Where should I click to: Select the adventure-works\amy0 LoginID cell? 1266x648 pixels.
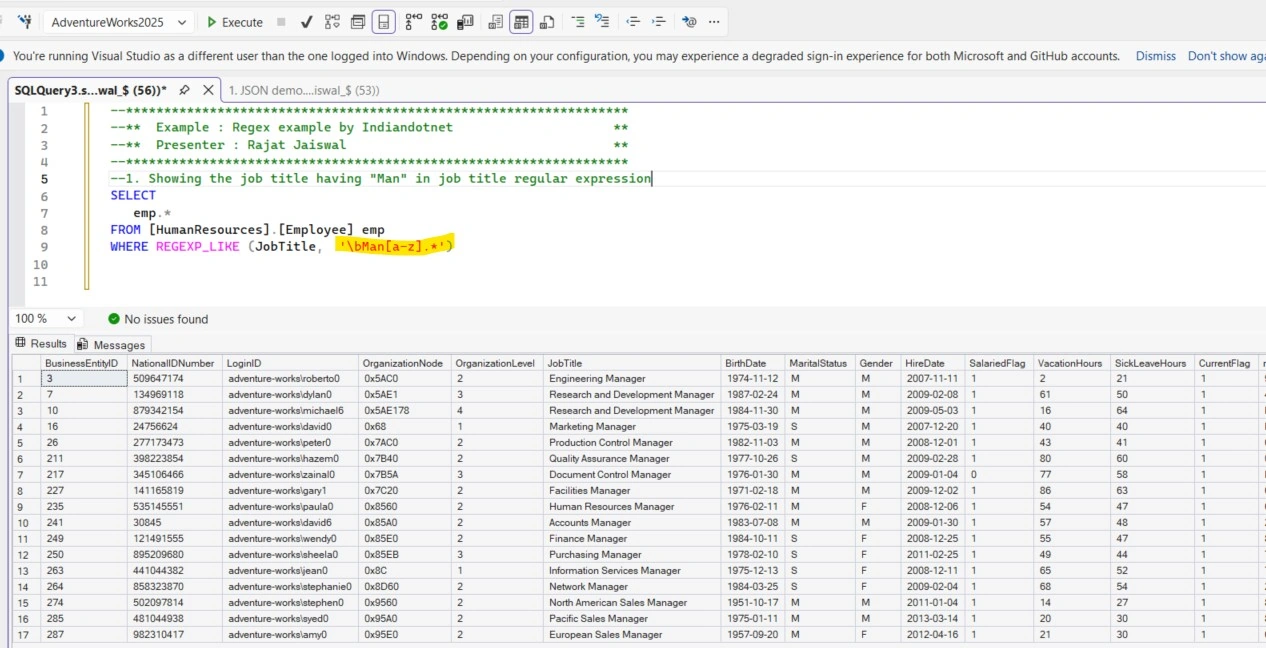pos(290,635)
